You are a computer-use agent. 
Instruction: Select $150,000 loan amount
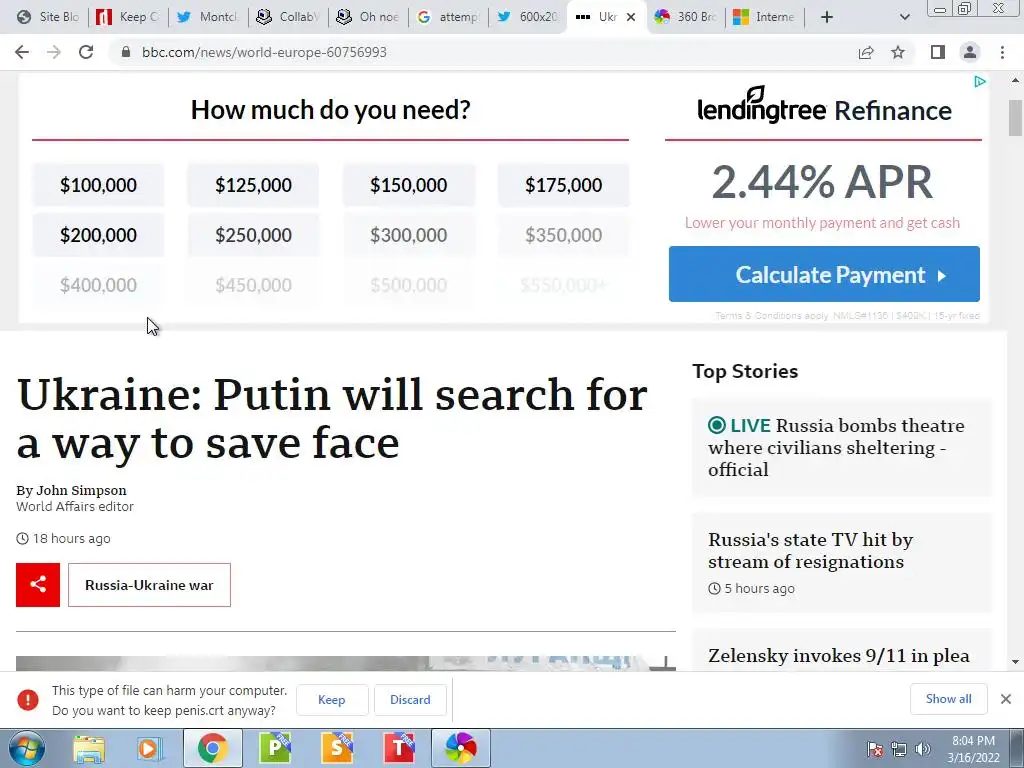pos(409,185)
